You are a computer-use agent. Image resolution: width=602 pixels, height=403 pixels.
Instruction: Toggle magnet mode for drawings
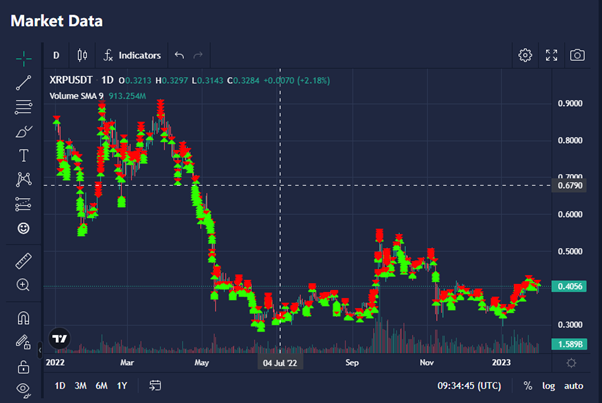[x=23, y=318]
